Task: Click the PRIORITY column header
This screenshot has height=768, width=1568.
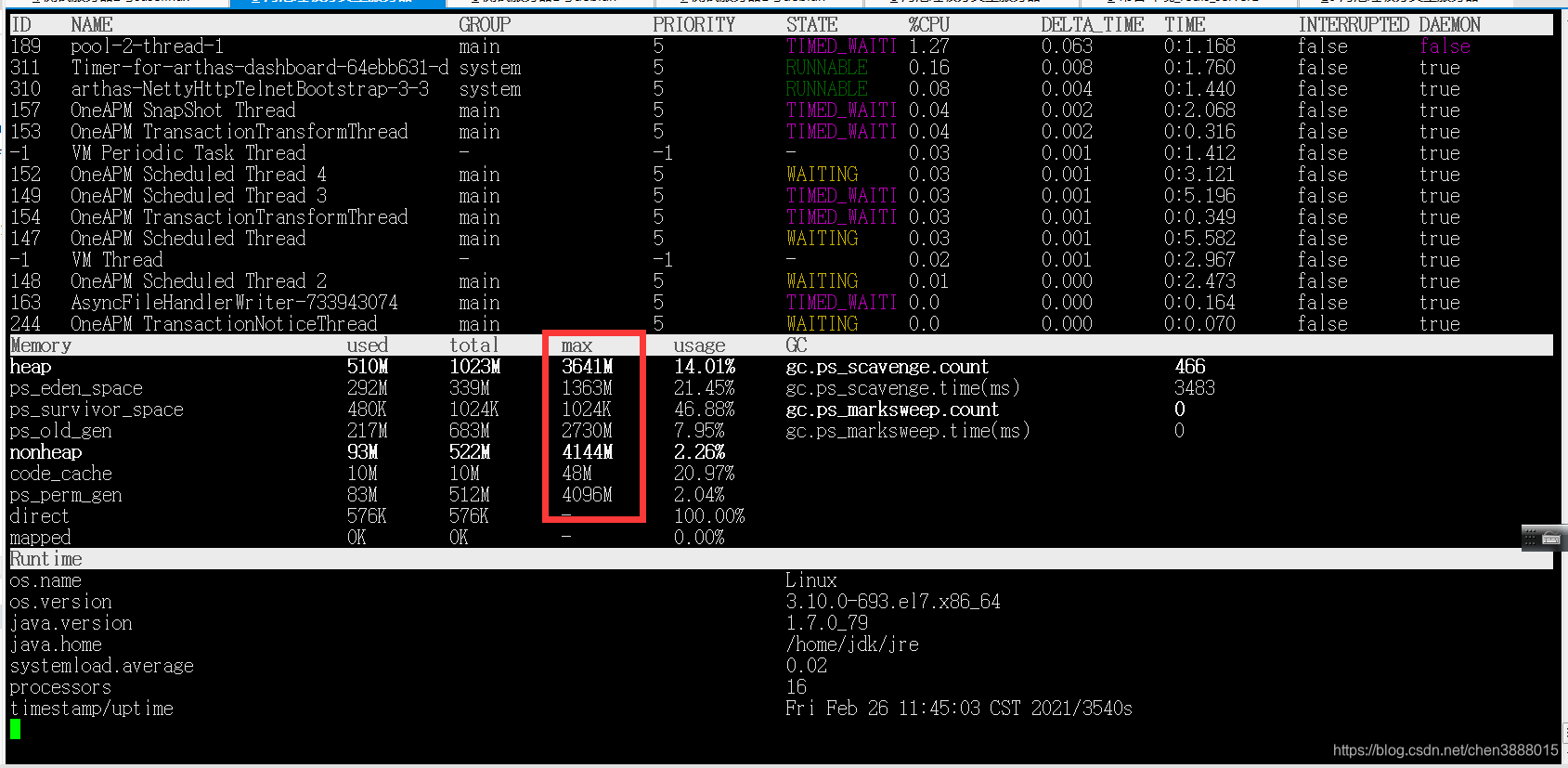Action: point(693,25)
